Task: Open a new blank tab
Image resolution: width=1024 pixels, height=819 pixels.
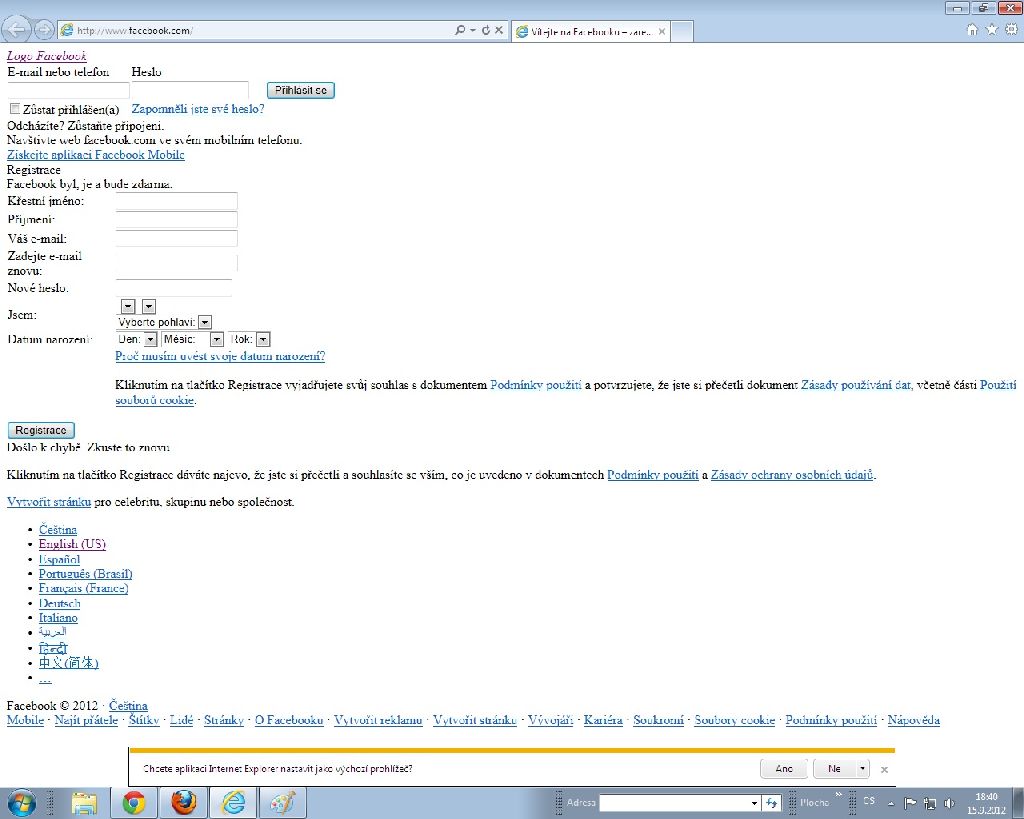Action: pyautogui.click(x=682, y=31)
